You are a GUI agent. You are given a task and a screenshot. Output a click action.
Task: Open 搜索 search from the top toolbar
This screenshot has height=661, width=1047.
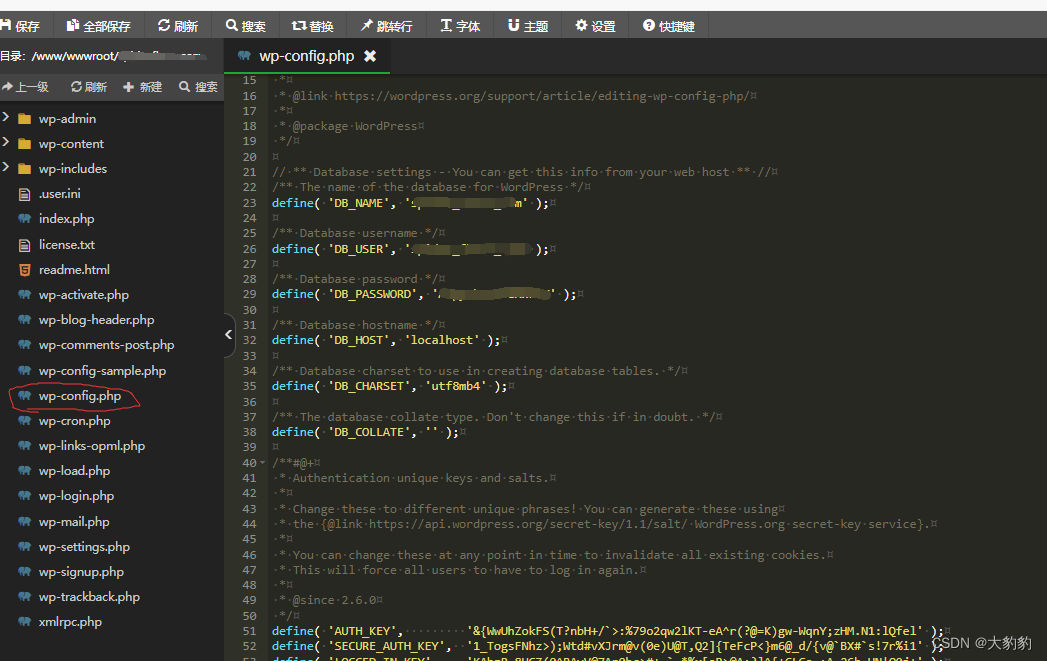tap(246, 26)
